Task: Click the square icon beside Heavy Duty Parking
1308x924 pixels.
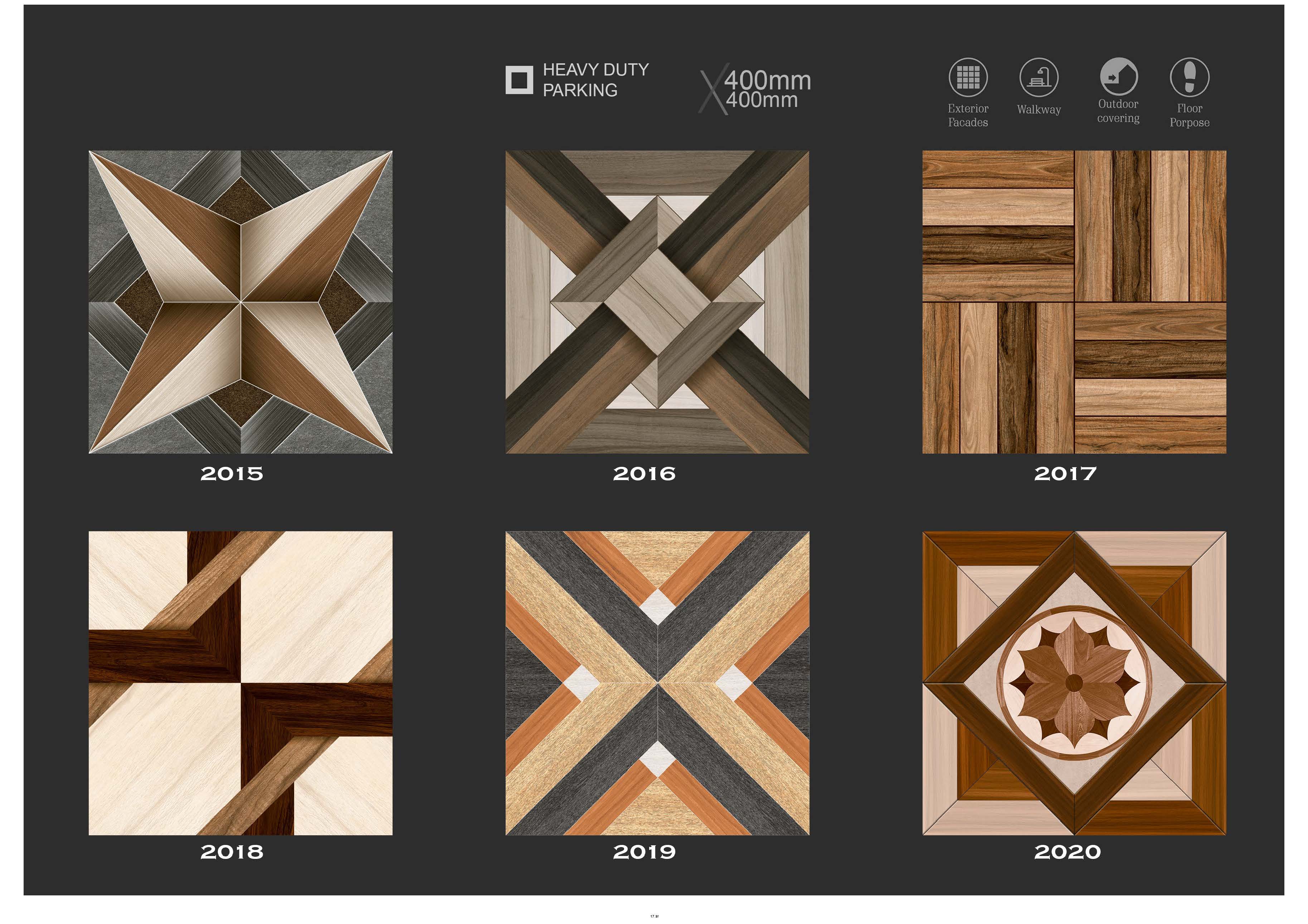Action: (520, 80)
